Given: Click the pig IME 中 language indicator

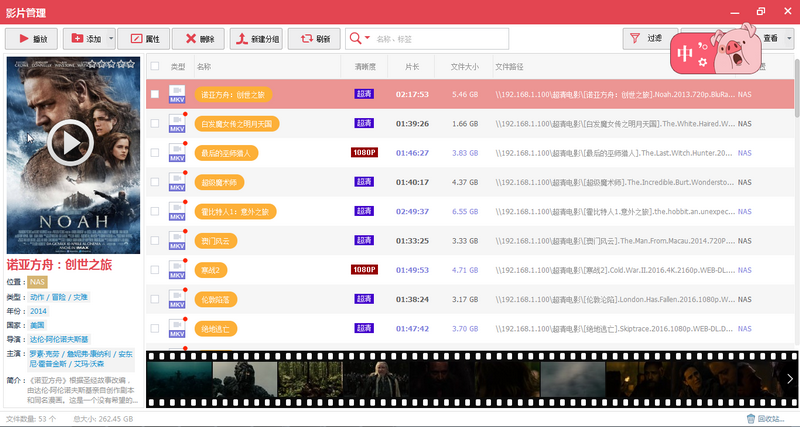Looking at the screenshot, I should coord(684,53).
